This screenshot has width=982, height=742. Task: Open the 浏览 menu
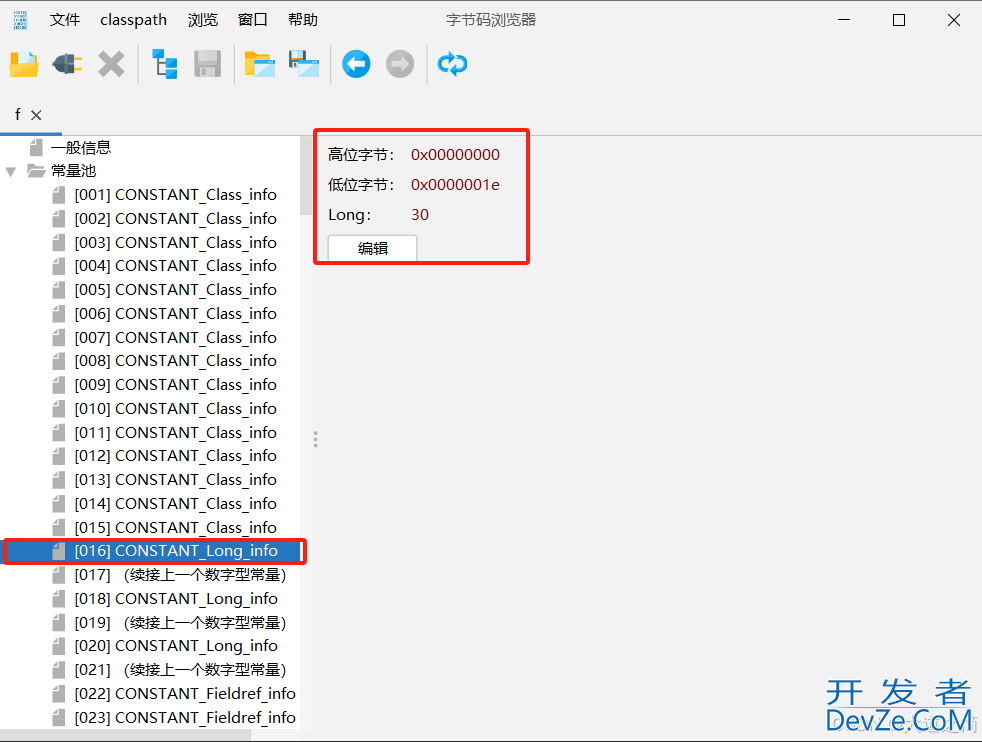pos(203,20)
